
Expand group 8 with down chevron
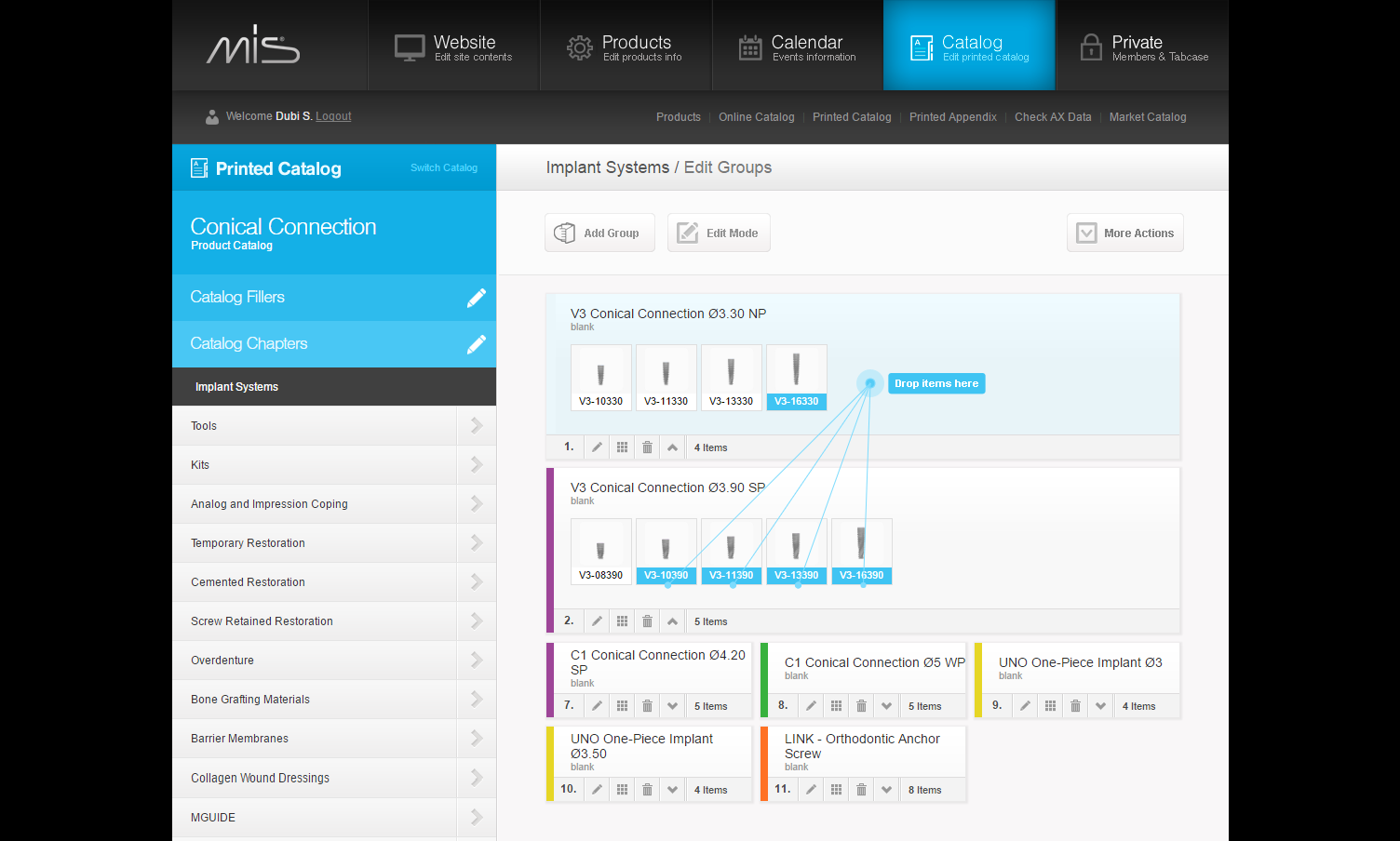click(887, 706)
